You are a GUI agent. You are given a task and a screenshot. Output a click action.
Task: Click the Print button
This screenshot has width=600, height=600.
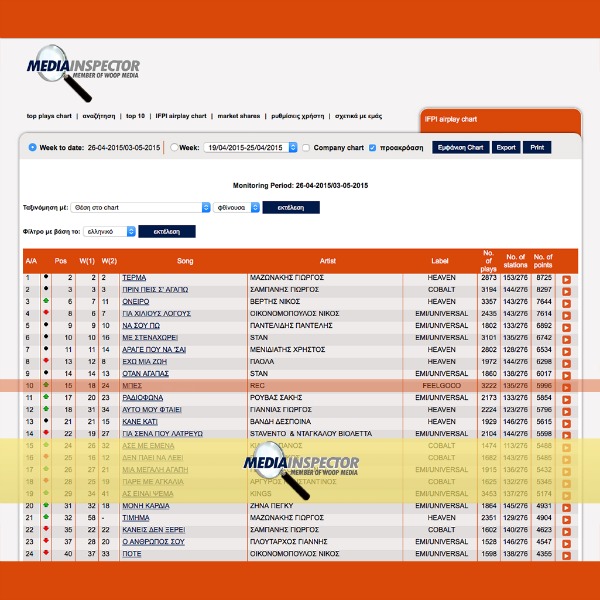click(537, 147)
